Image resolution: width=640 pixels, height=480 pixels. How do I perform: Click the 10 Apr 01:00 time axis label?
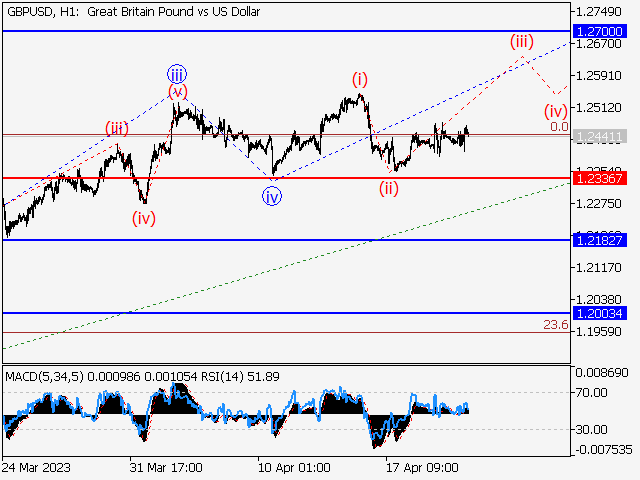click(294, 467)
